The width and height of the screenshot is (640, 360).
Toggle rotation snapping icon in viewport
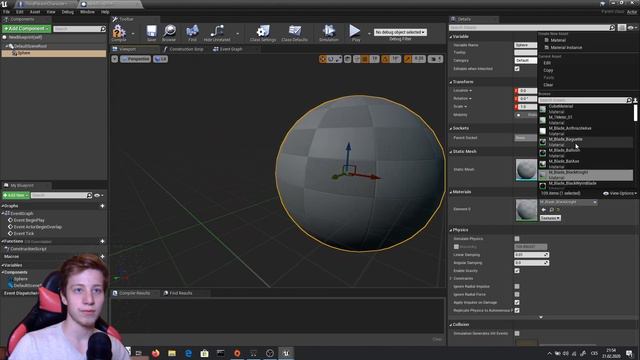pyautogui.click(x=385, y=59)
